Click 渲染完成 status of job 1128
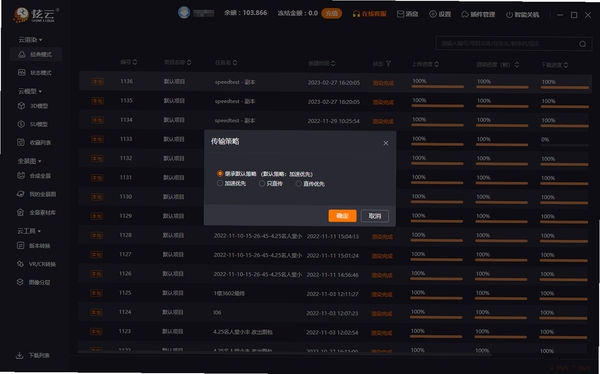The image size is (600, 374). click(382, 237)
